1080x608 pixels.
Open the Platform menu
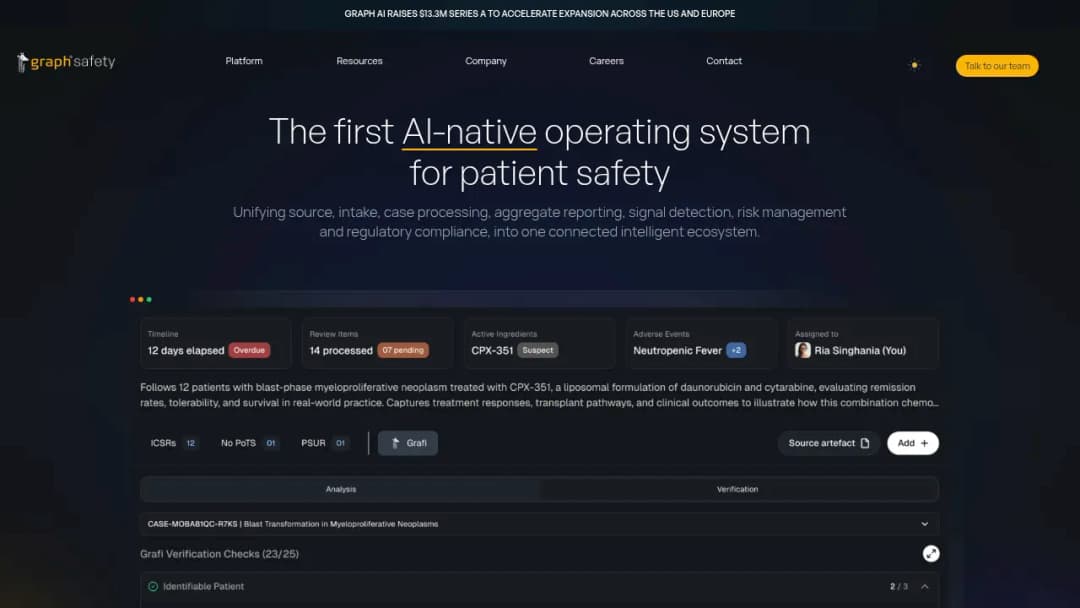(x=244, y=61)
